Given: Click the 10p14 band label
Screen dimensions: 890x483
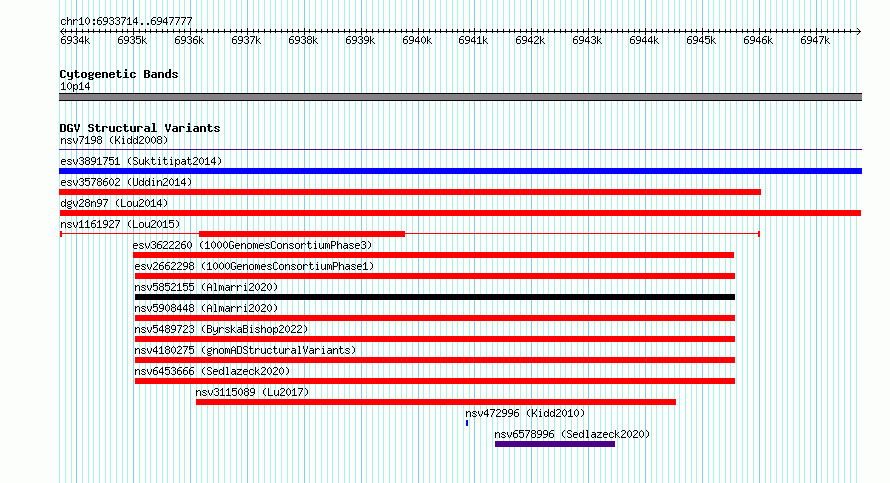Looking at the screenshot, I should point(75,86).
